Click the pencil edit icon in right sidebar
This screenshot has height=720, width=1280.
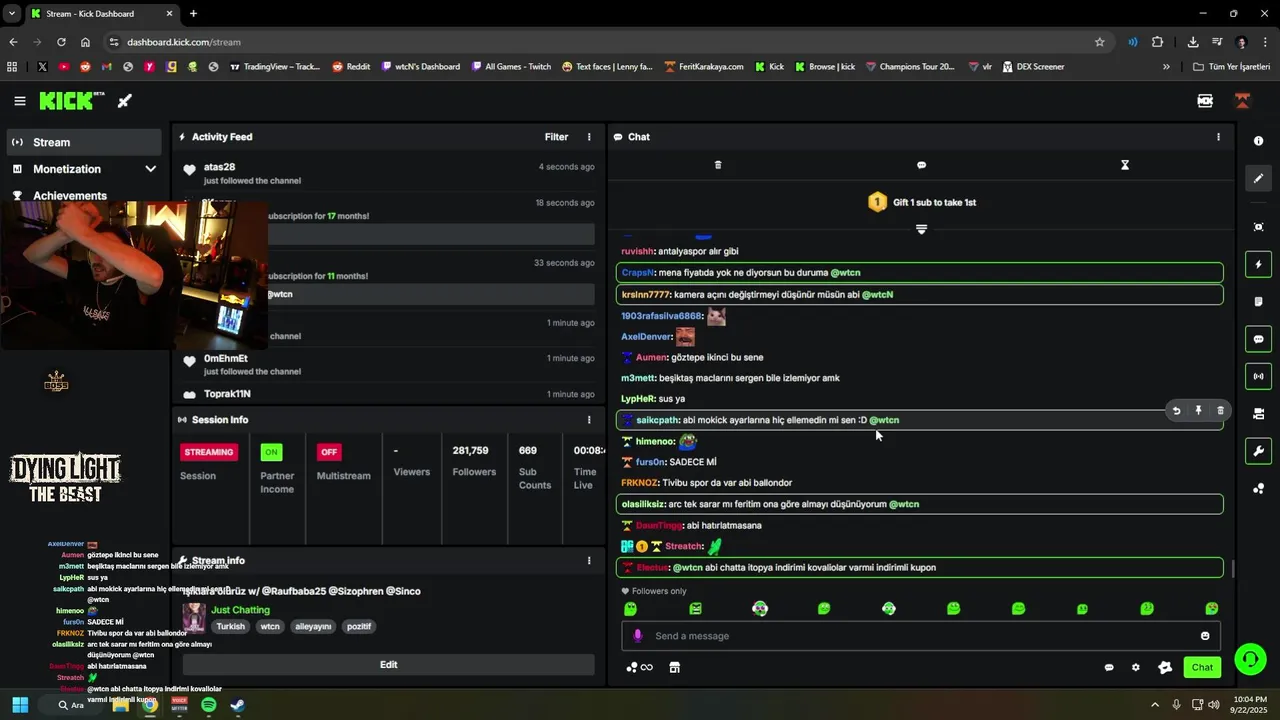coord(1258,178)
